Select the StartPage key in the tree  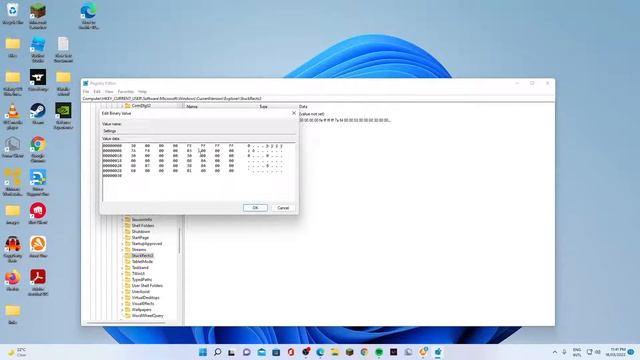coord(140,238)
